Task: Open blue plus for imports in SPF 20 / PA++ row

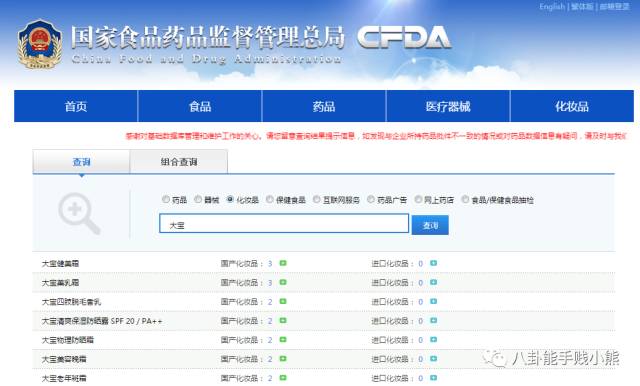Action: click(x=433, y=321)
